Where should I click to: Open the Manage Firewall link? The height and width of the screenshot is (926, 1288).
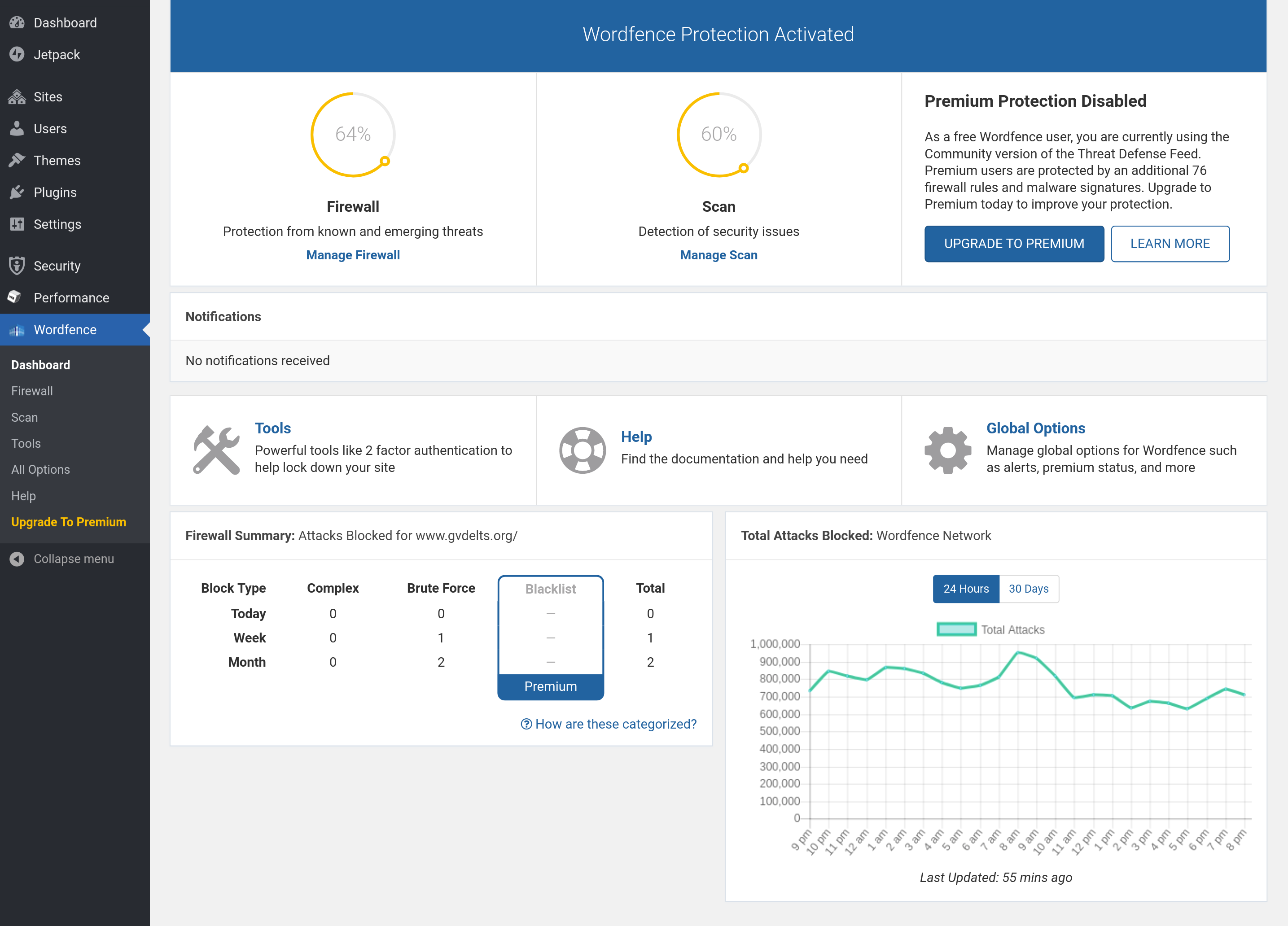[353, 255]
